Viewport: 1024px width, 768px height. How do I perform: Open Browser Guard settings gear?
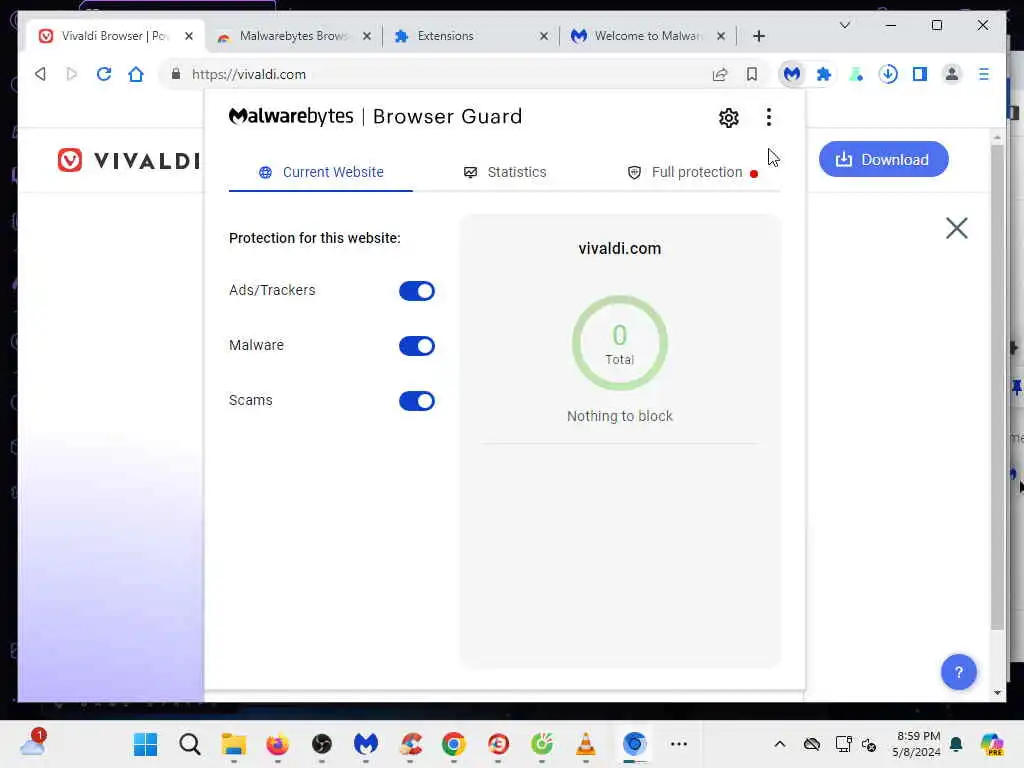(x=729, y=118)
